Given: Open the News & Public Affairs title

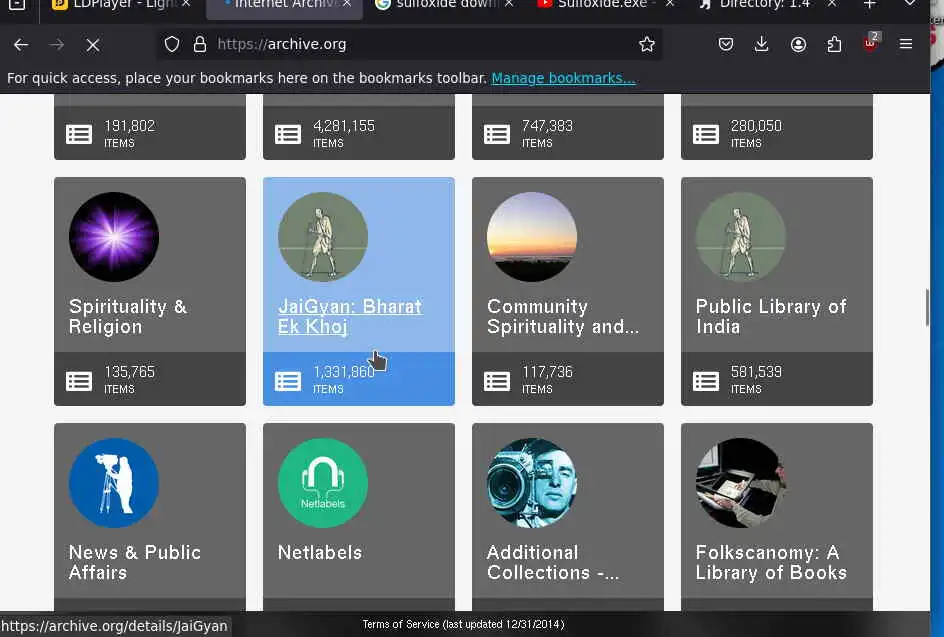Looking at the screenshot, I should [x=134, y=562].
